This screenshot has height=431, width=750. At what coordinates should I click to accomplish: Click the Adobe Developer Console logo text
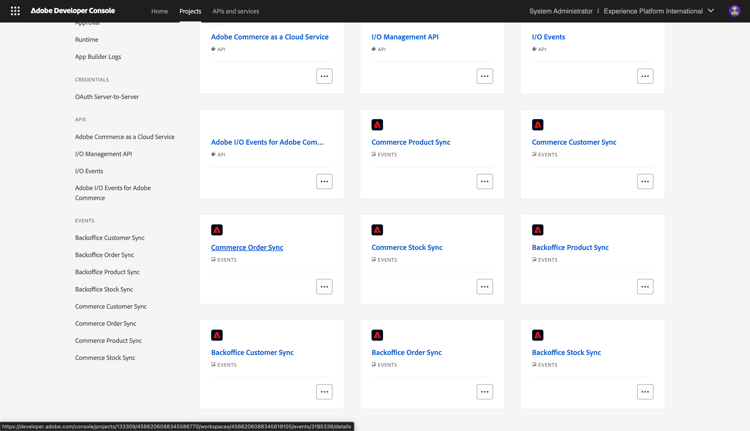(x=73, y=11)
